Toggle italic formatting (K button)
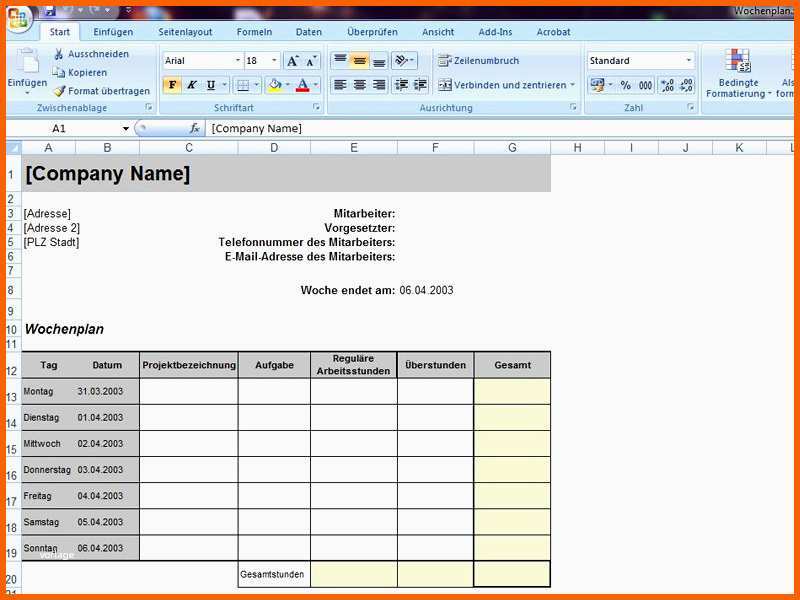Screen dimensions: 800x600 [192, 85]
